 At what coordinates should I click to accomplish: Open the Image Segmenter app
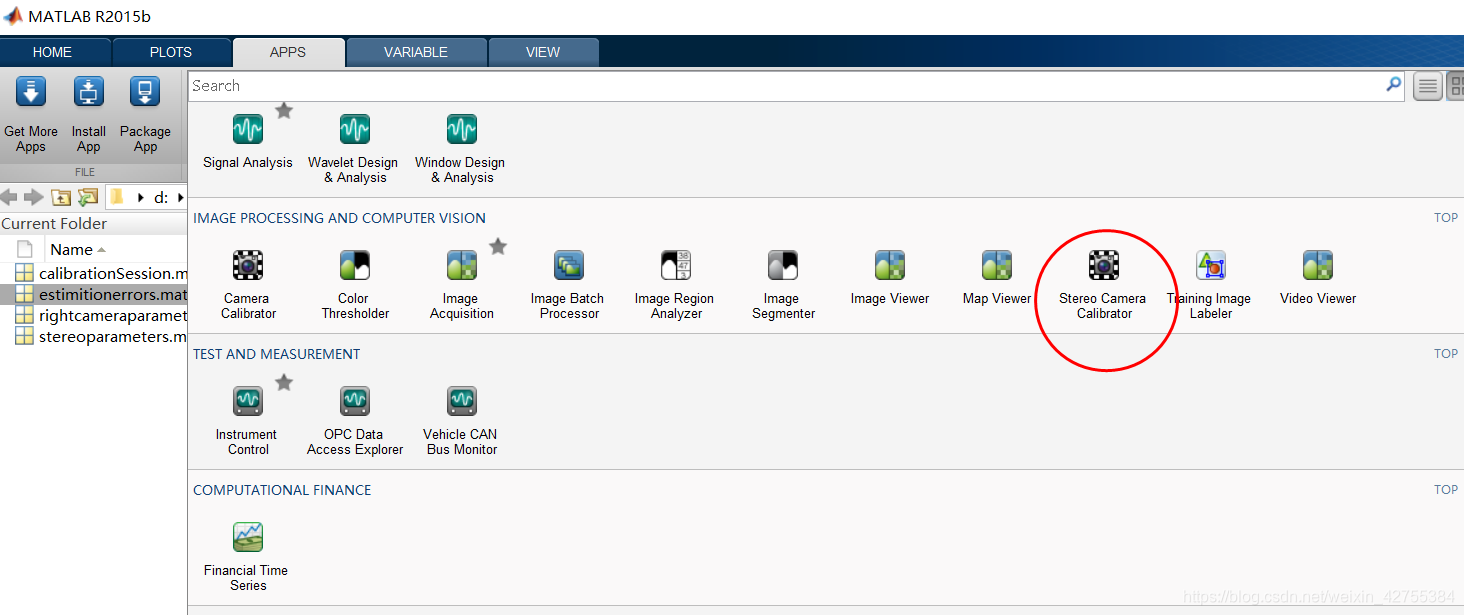(x=782, y=283)
